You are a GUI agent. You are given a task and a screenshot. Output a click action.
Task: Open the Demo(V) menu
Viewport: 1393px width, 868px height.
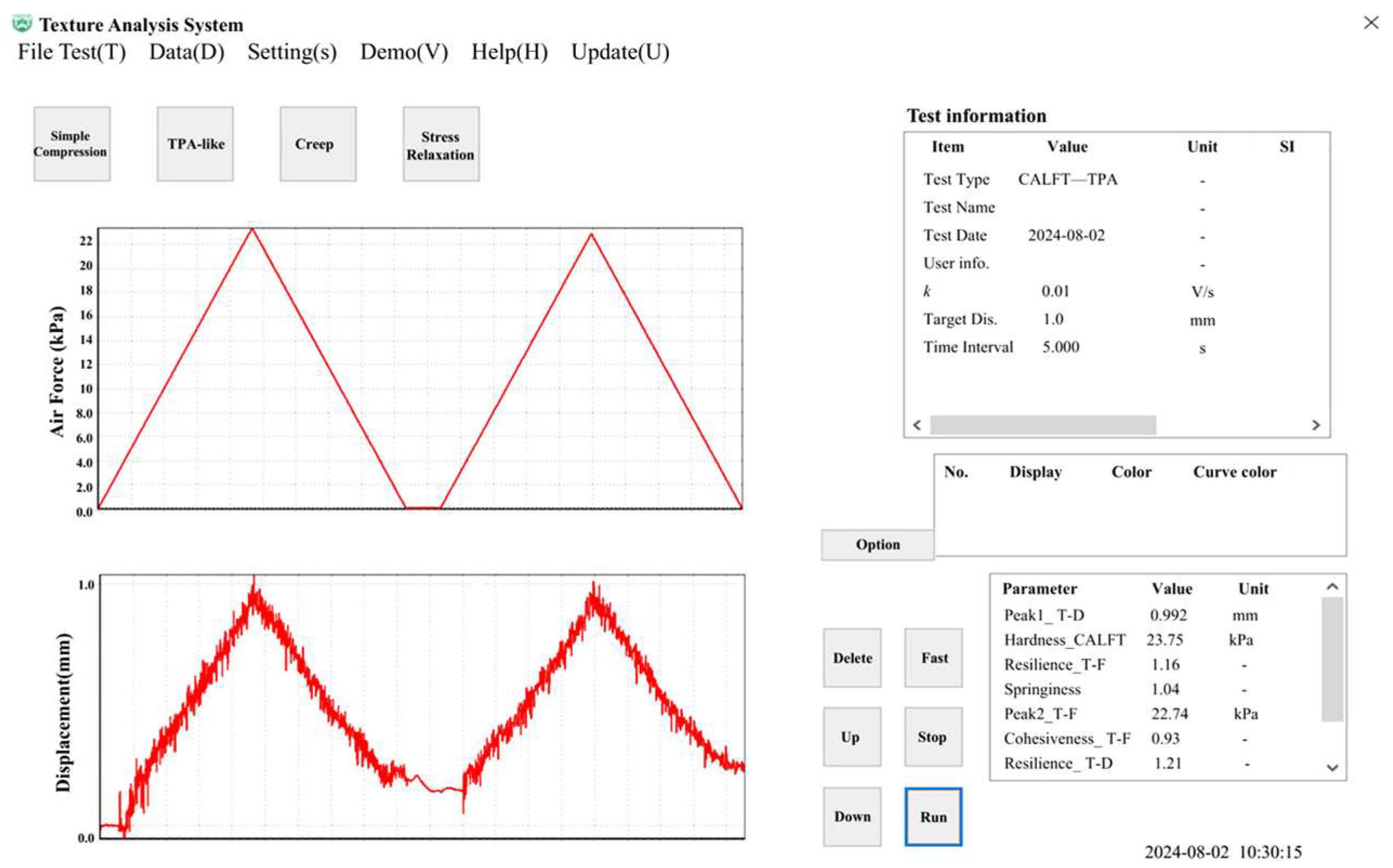click(403, 52)
